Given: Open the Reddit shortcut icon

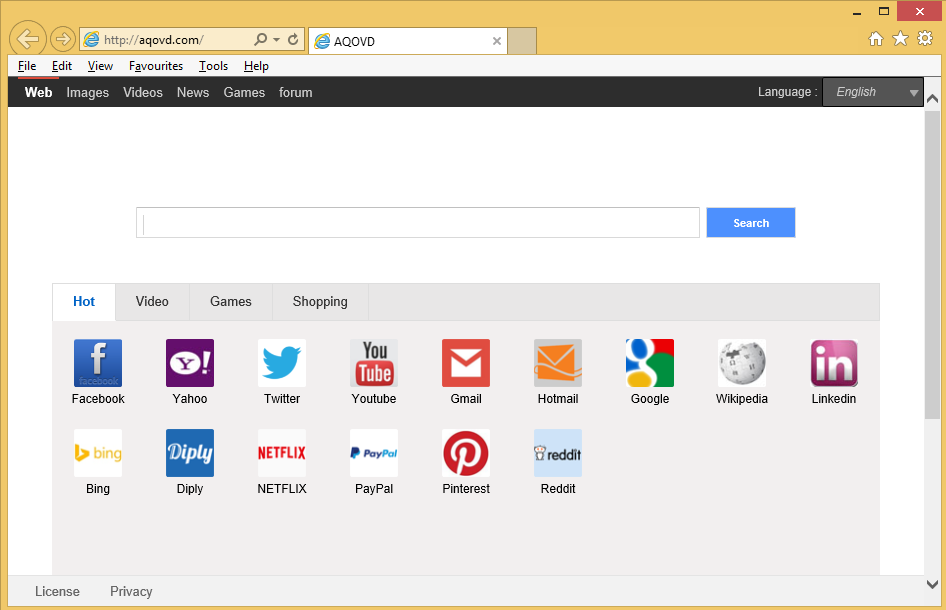Looking at the screenshot, I should click(558, 453).
